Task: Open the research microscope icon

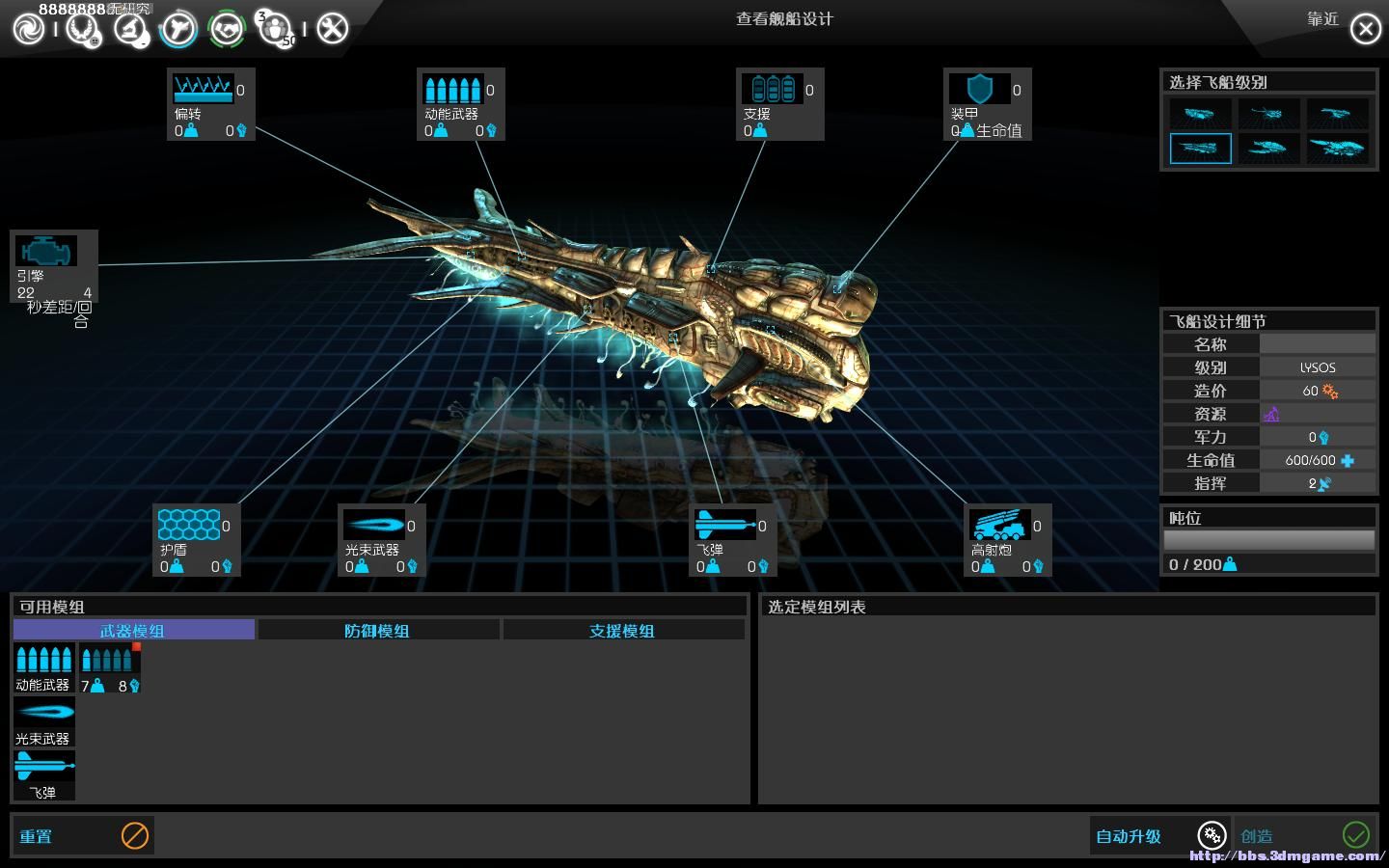Action: (x=131, y=29)
